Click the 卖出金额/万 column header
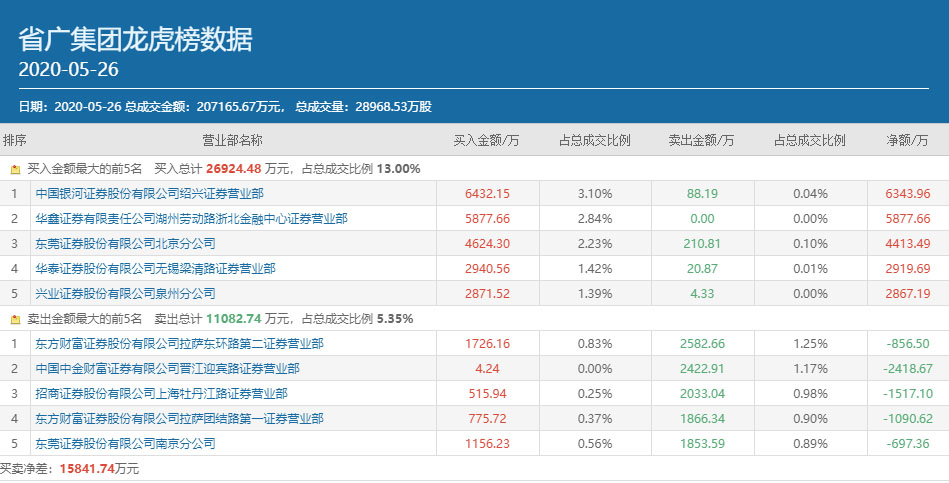 click(x=701, y=140)
